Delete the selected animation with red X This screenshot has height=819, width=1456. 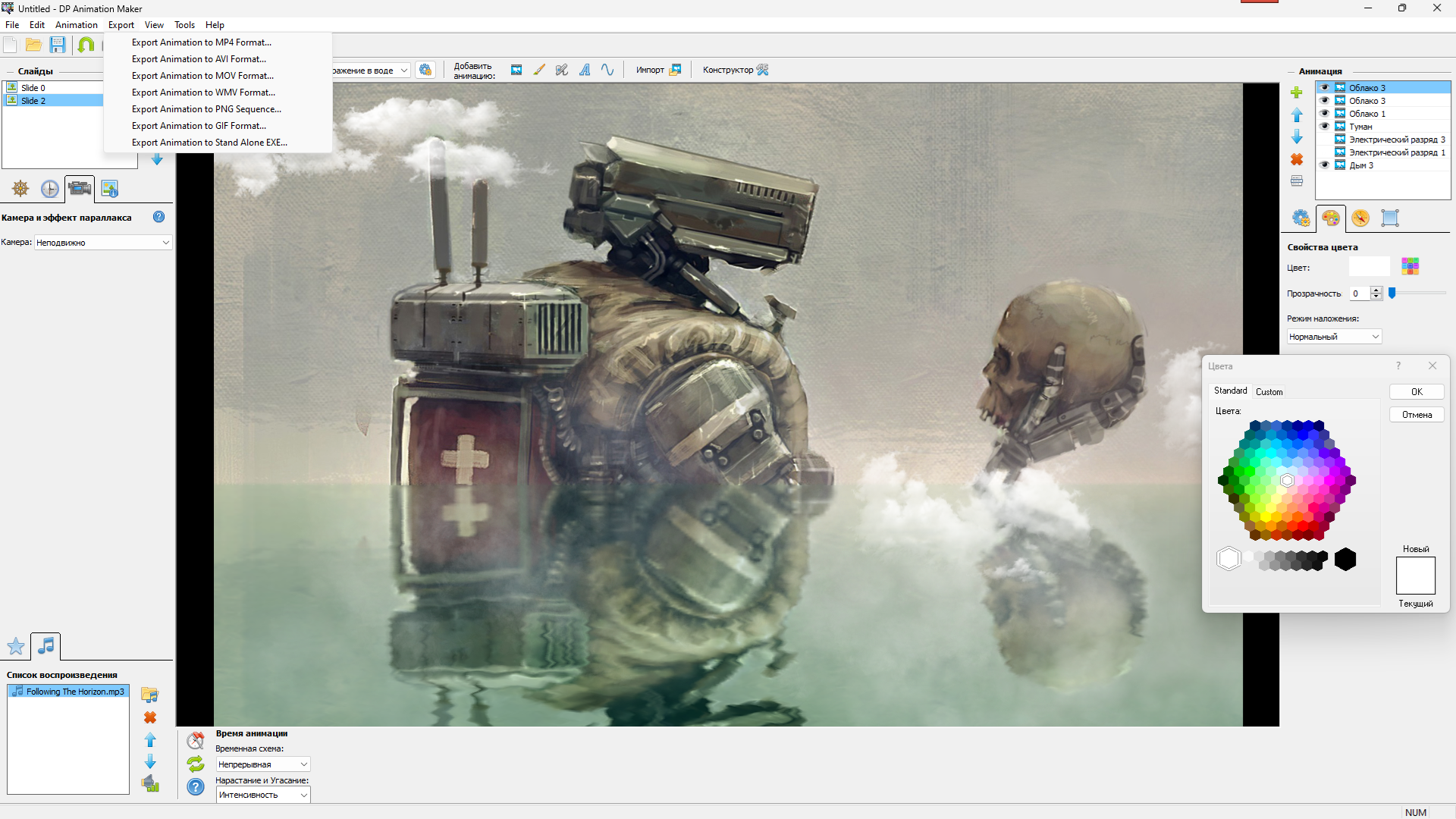click(x=1297, y=159)
